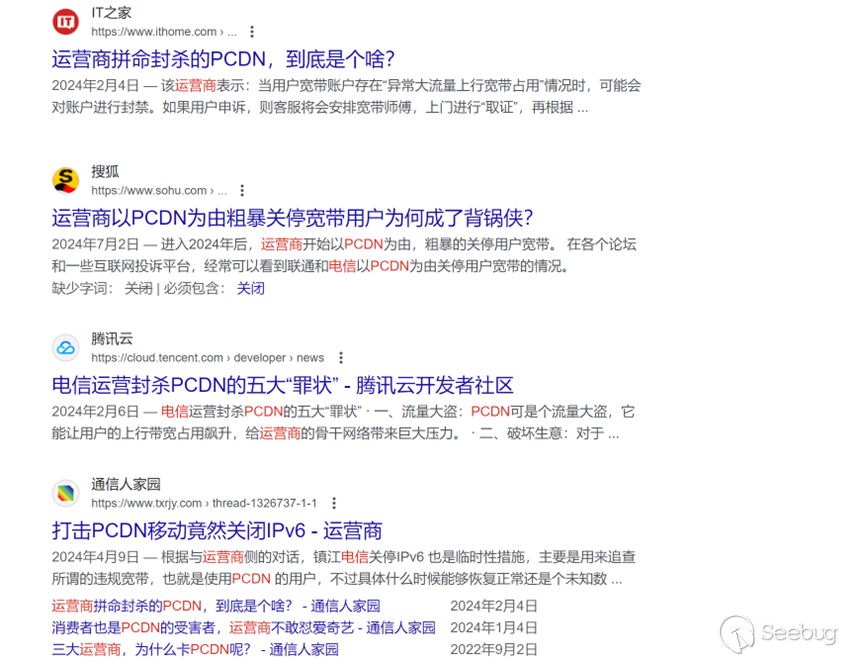Open the 运营商拼命封杀的PCDN article
The width and height of the screenshot is (865, 661).
pyautogui.click(x=223, y=59)
